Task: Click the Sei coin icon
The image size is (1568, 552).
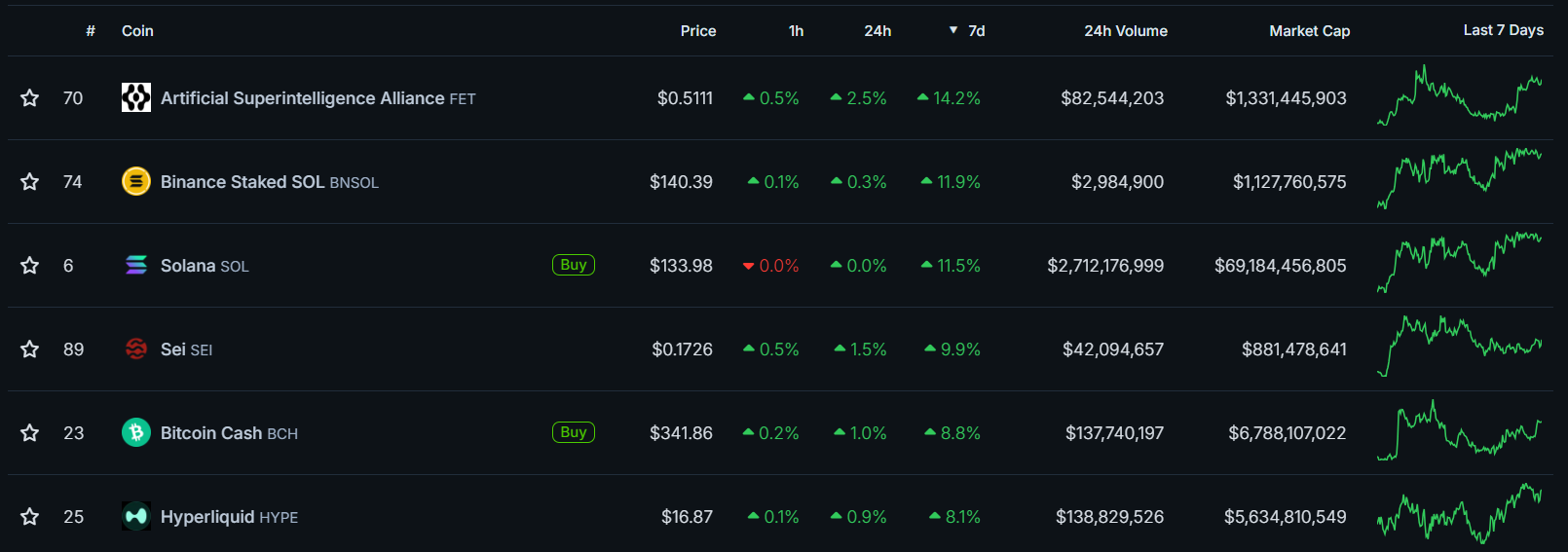Action: (x=136, y=349)
